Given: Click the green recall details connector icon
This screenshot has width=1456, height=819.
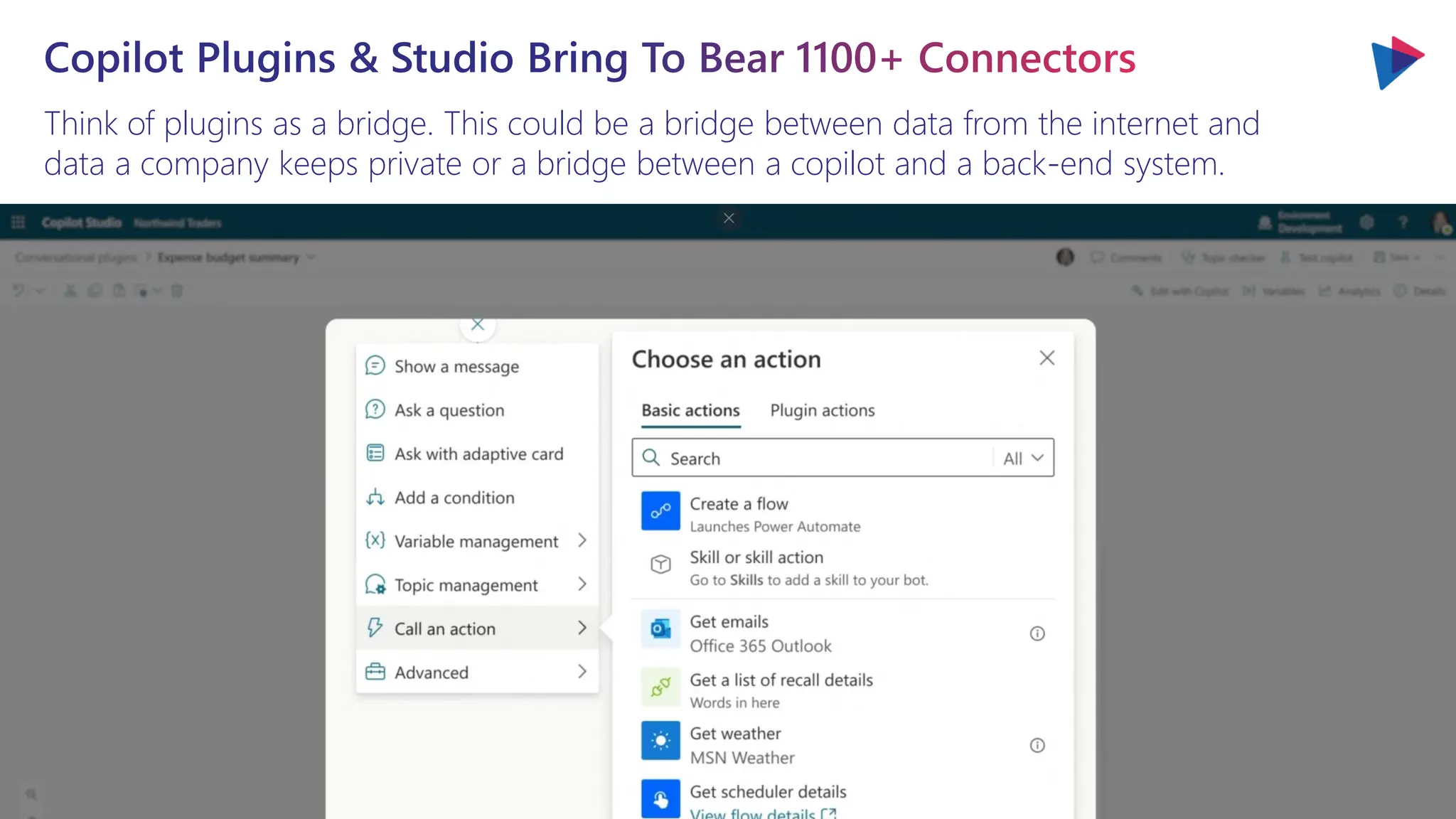Looking at the screenshot, I should (660, 687).
